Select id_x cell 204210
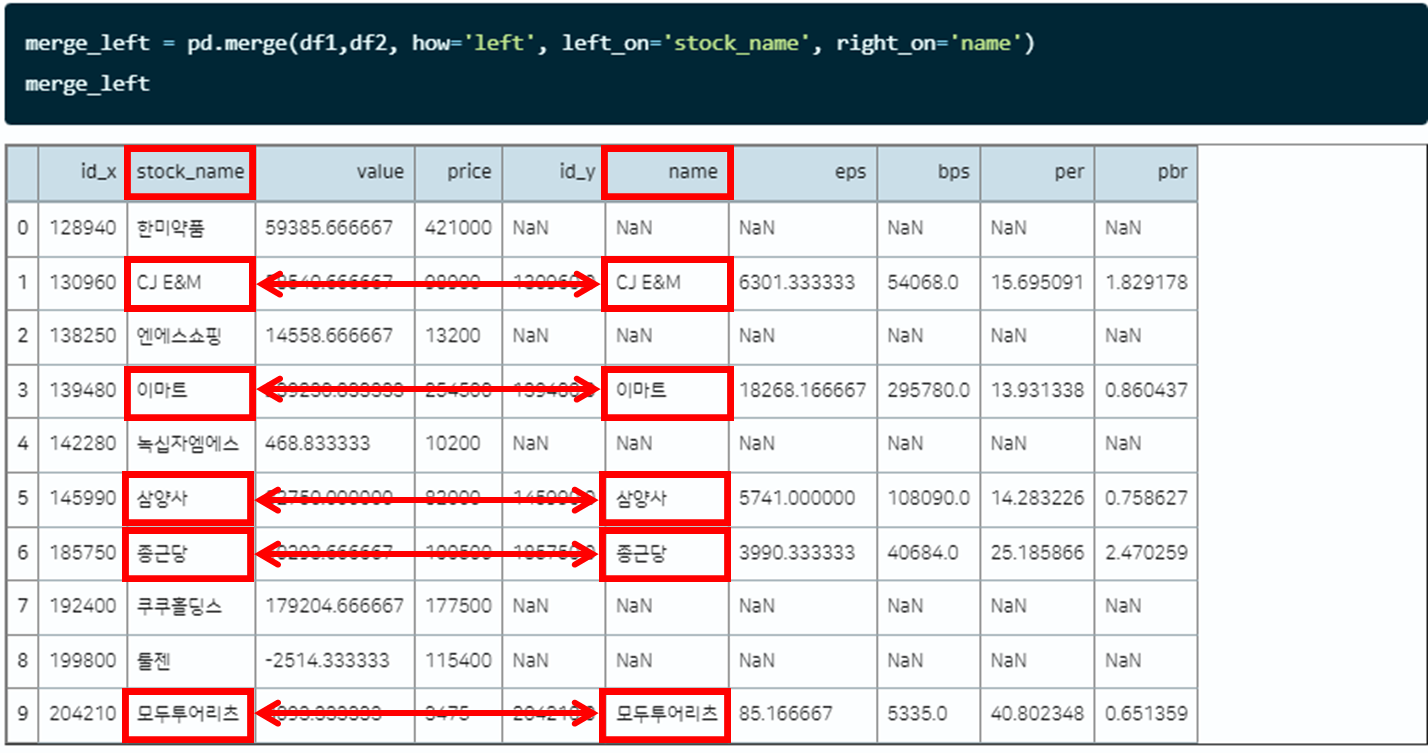The image size is (1428, 753). coord(82,714)
